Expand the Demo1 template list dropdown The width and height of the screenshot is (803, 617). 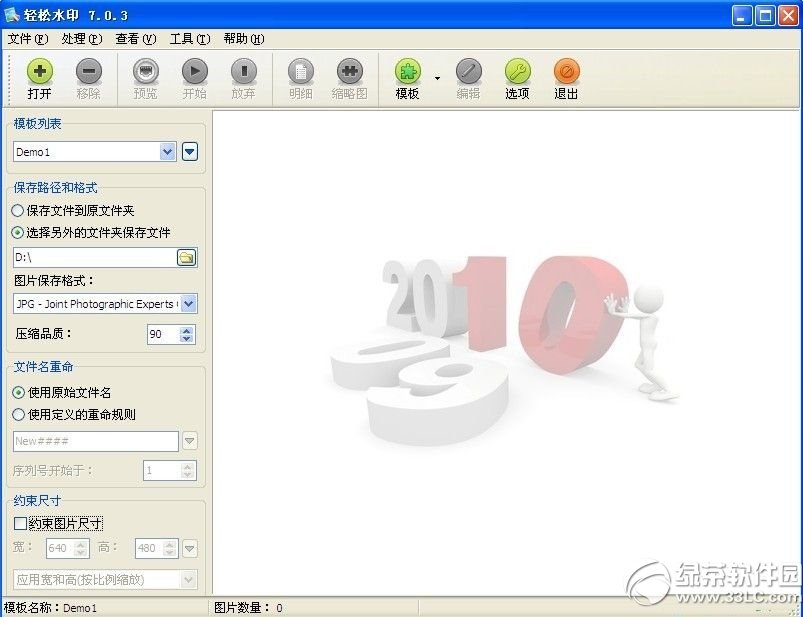click(x=167, y=152)
